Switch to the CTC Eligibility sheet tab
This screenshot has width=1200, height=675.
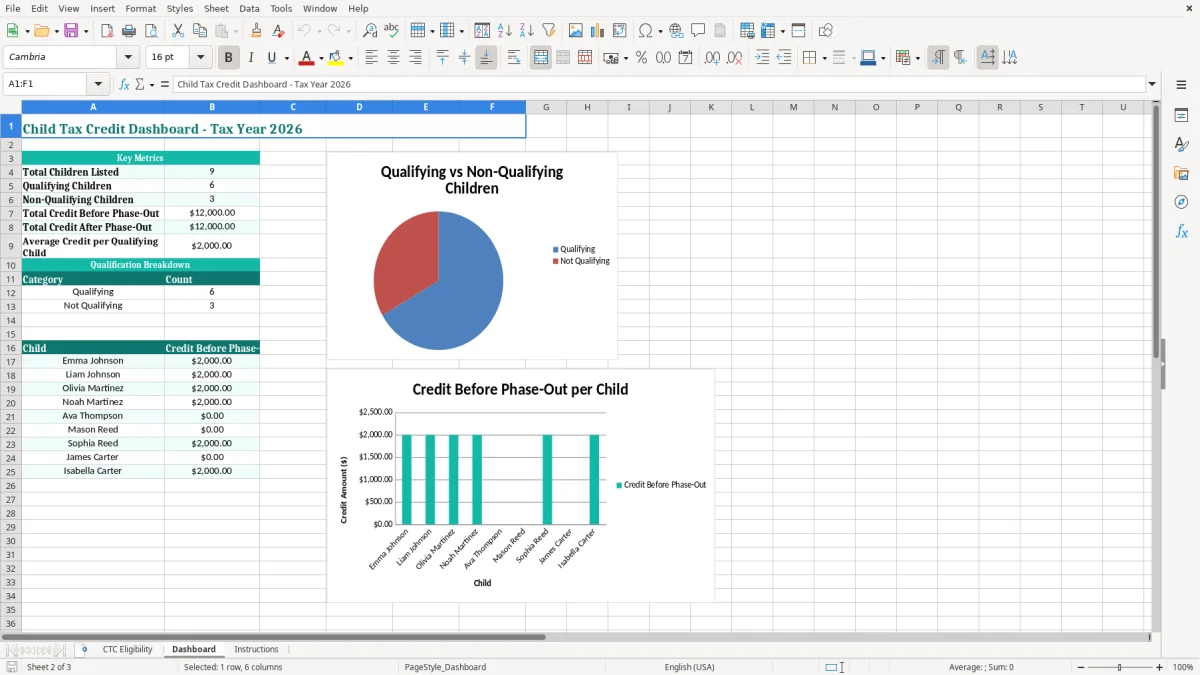(x=127, y=650)
